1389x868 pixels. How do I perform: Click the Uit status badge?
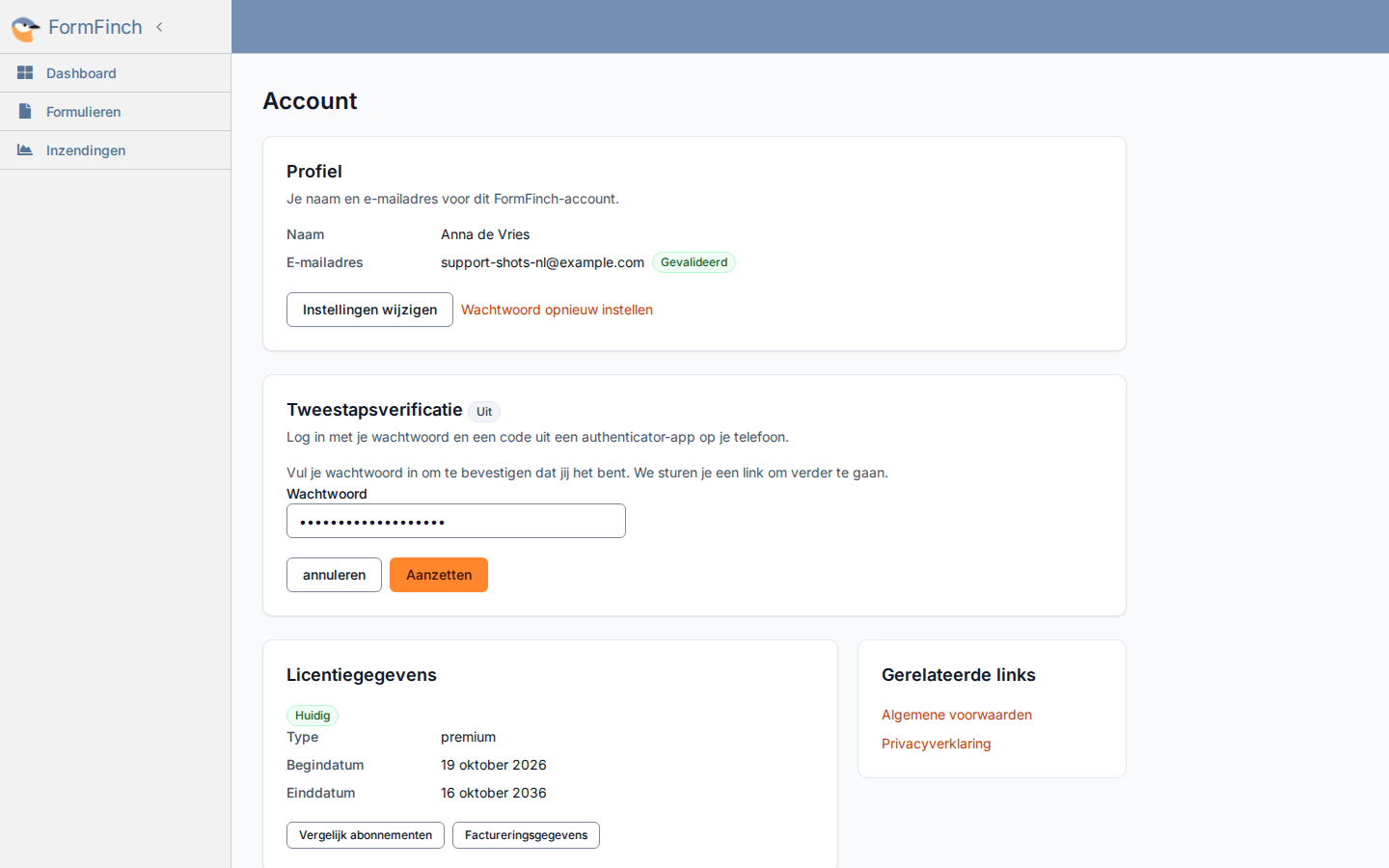[484, 412]
